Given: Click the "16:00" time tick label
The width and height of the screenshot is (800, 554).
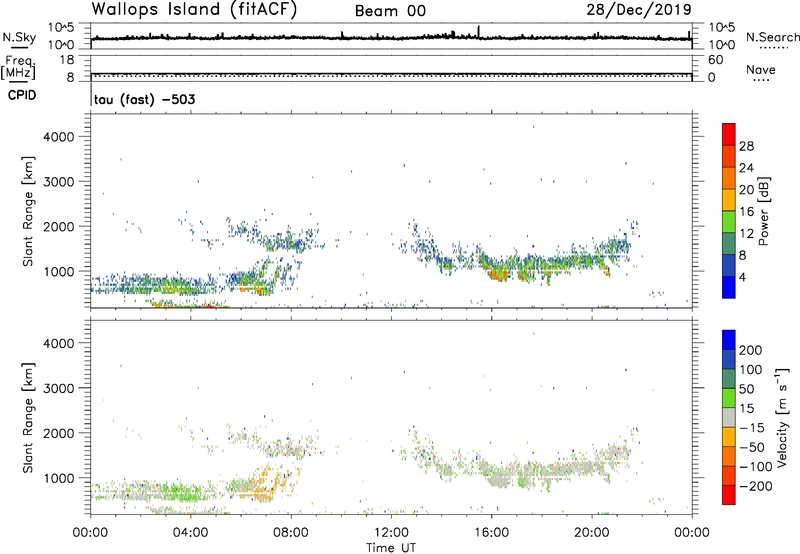Looking at the screenshot, I should point(491,533).
